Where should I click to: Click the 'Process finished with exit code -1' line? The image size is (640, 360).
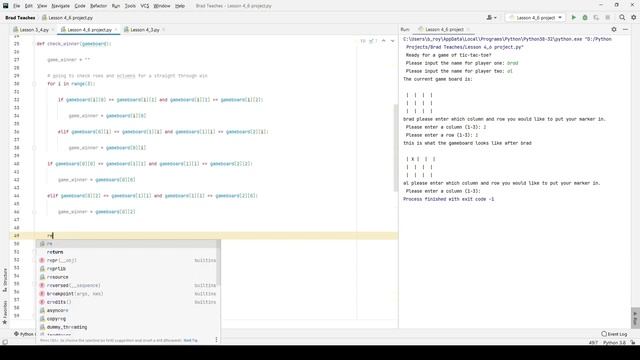[x=448, y=199]
